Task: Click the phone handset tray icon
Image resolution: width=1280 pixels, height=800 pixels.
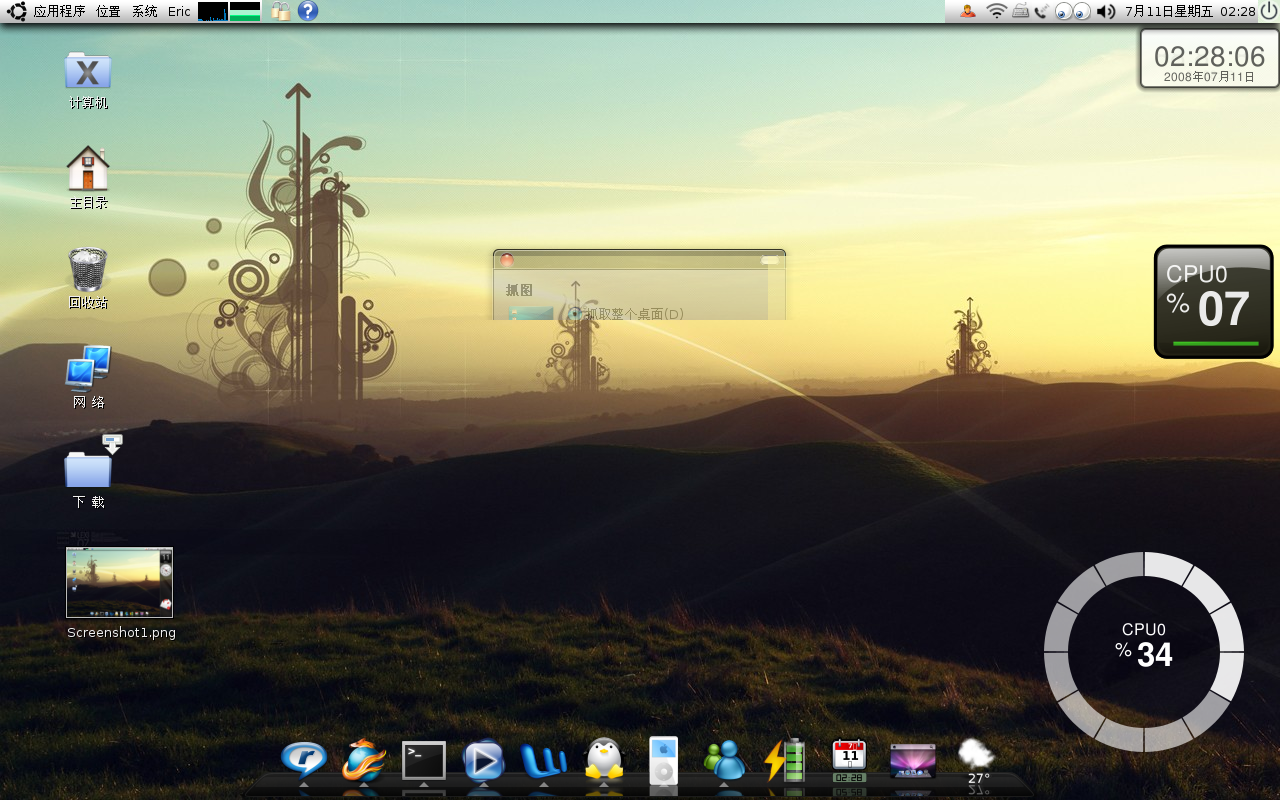Action: click(x=1042, y=11)
